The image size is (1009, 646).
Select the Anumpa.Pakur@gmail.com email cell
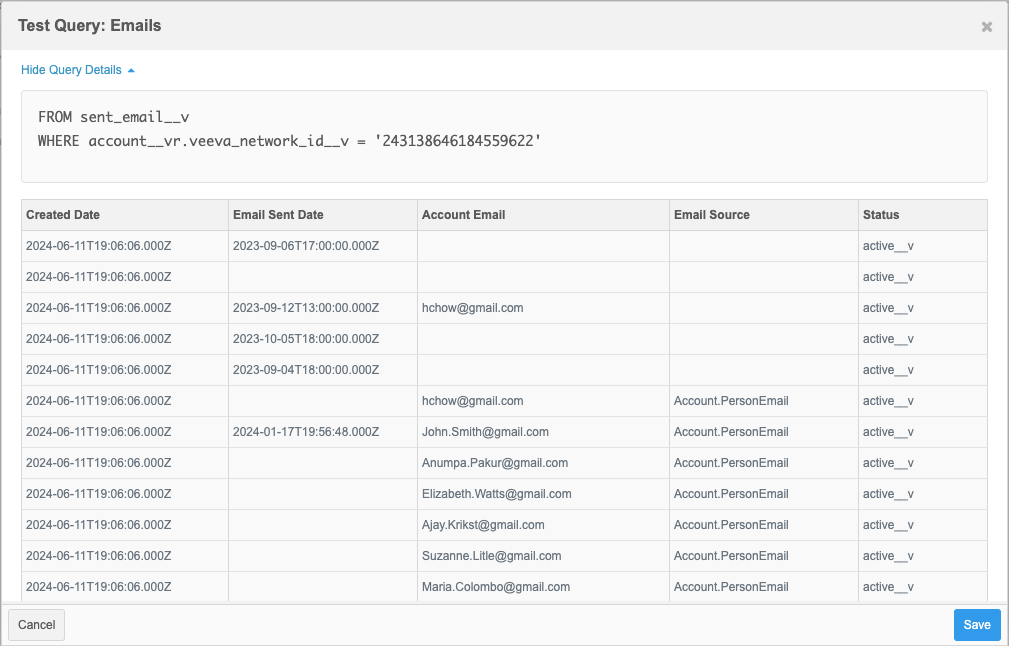[495, 463]
